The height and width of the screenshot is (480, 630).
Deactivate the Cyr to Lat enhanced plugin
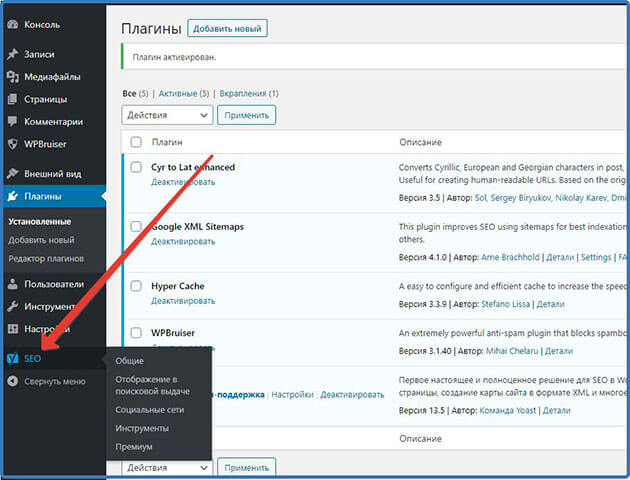click(x=183, y=182)
